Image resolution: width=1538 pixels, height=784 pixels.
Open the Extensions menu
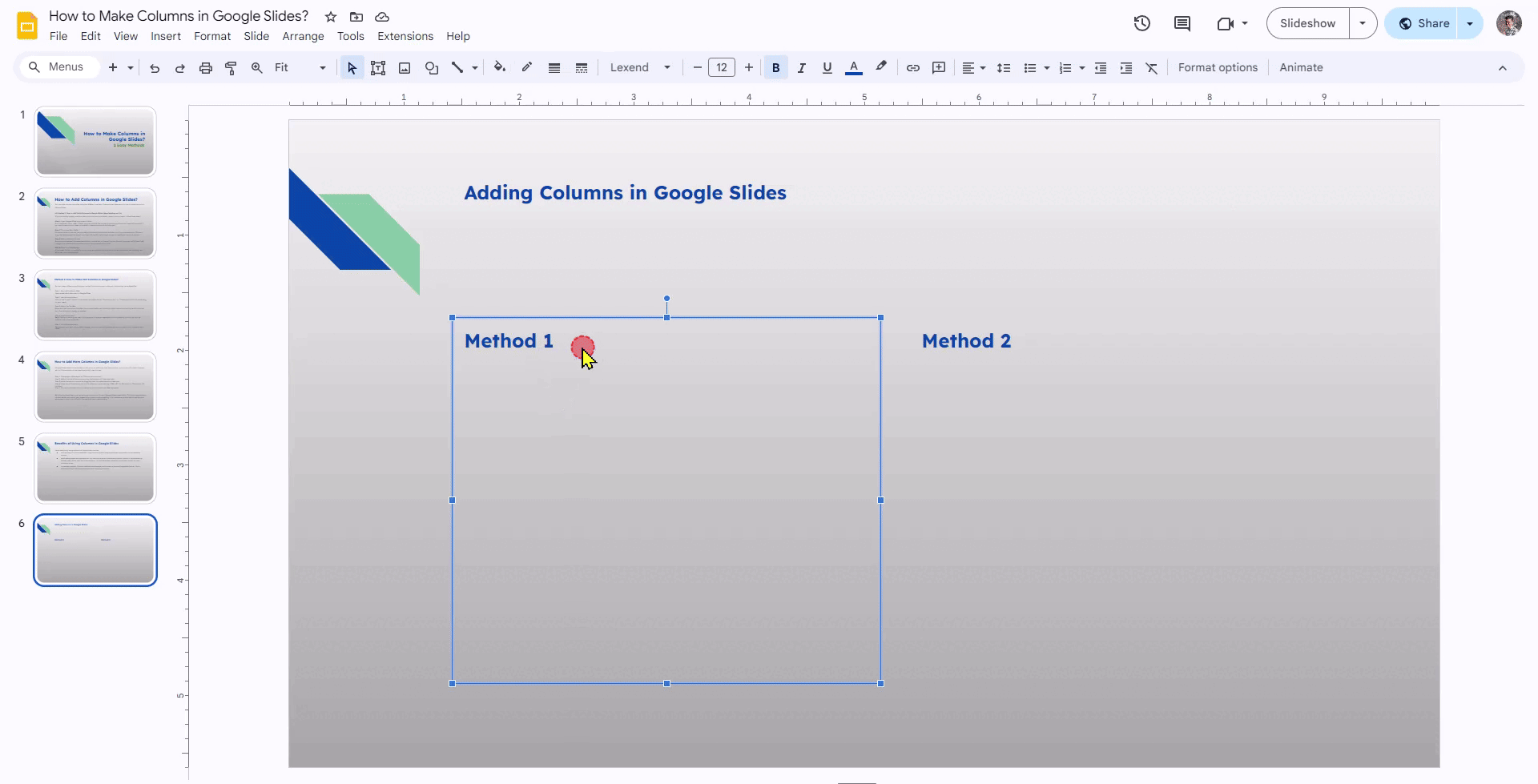(405, 36)
